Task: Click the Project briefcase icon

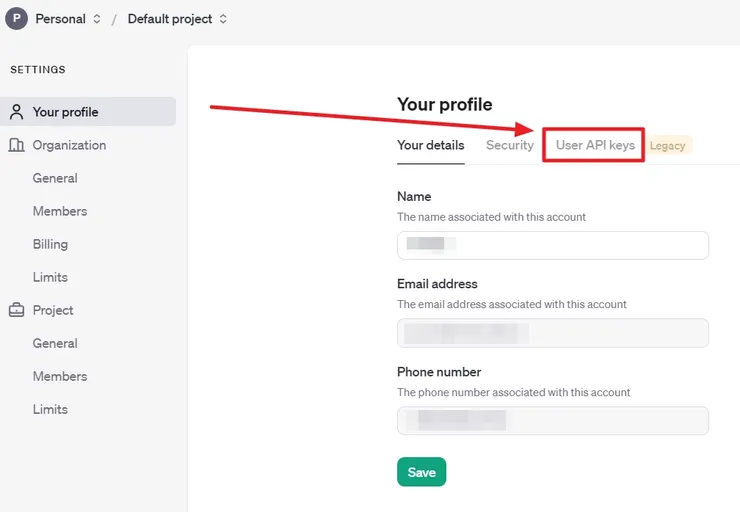Action: (16, 310)
